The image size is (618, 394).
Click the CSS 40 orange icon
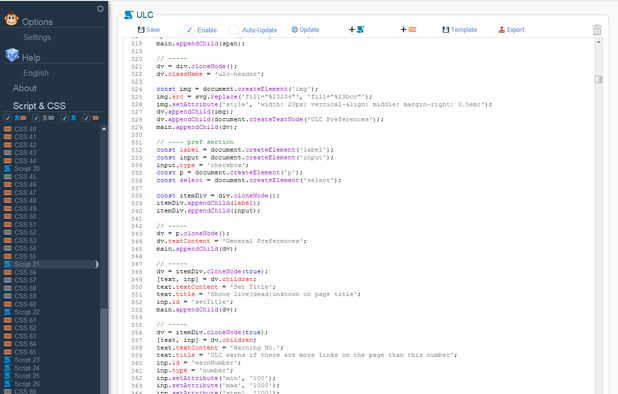tap(7, 129)
